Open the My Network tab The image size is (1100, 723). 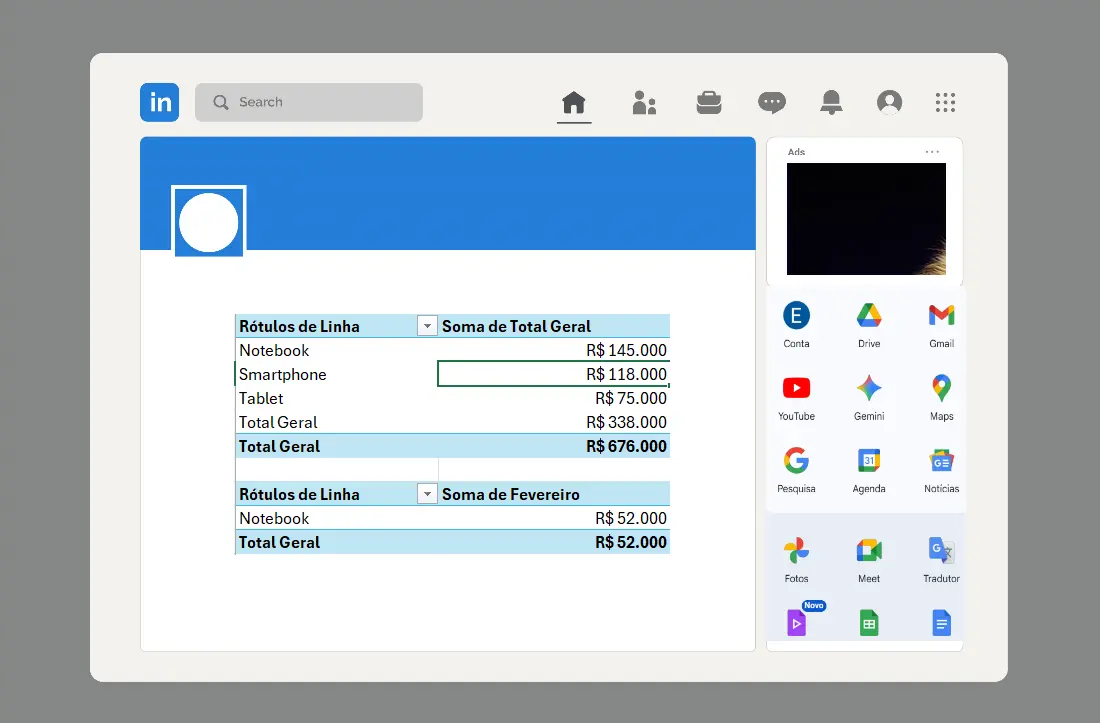point(644,102)
